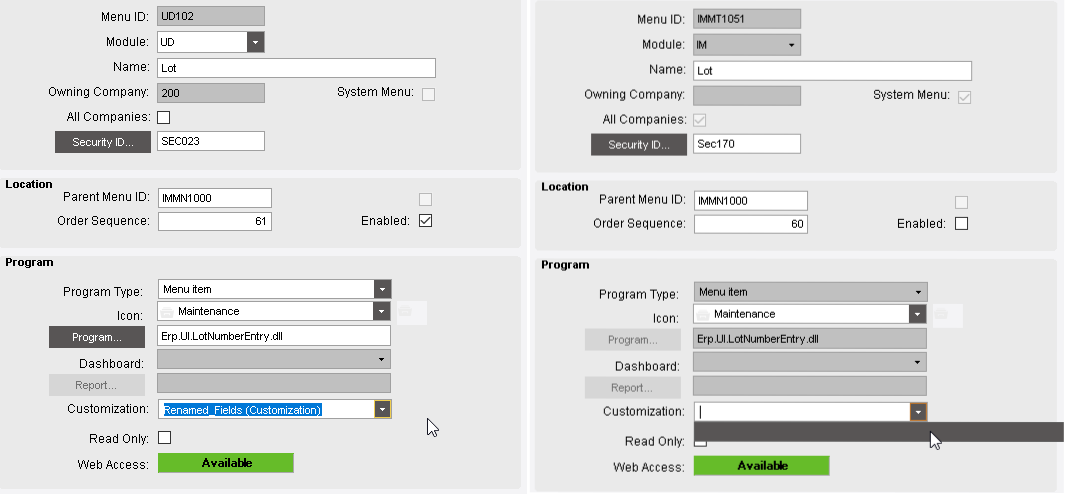Click the dark Customization dropdown list panel
The height and width of the screenshot is (495, 1068).
tap(879, 432)
